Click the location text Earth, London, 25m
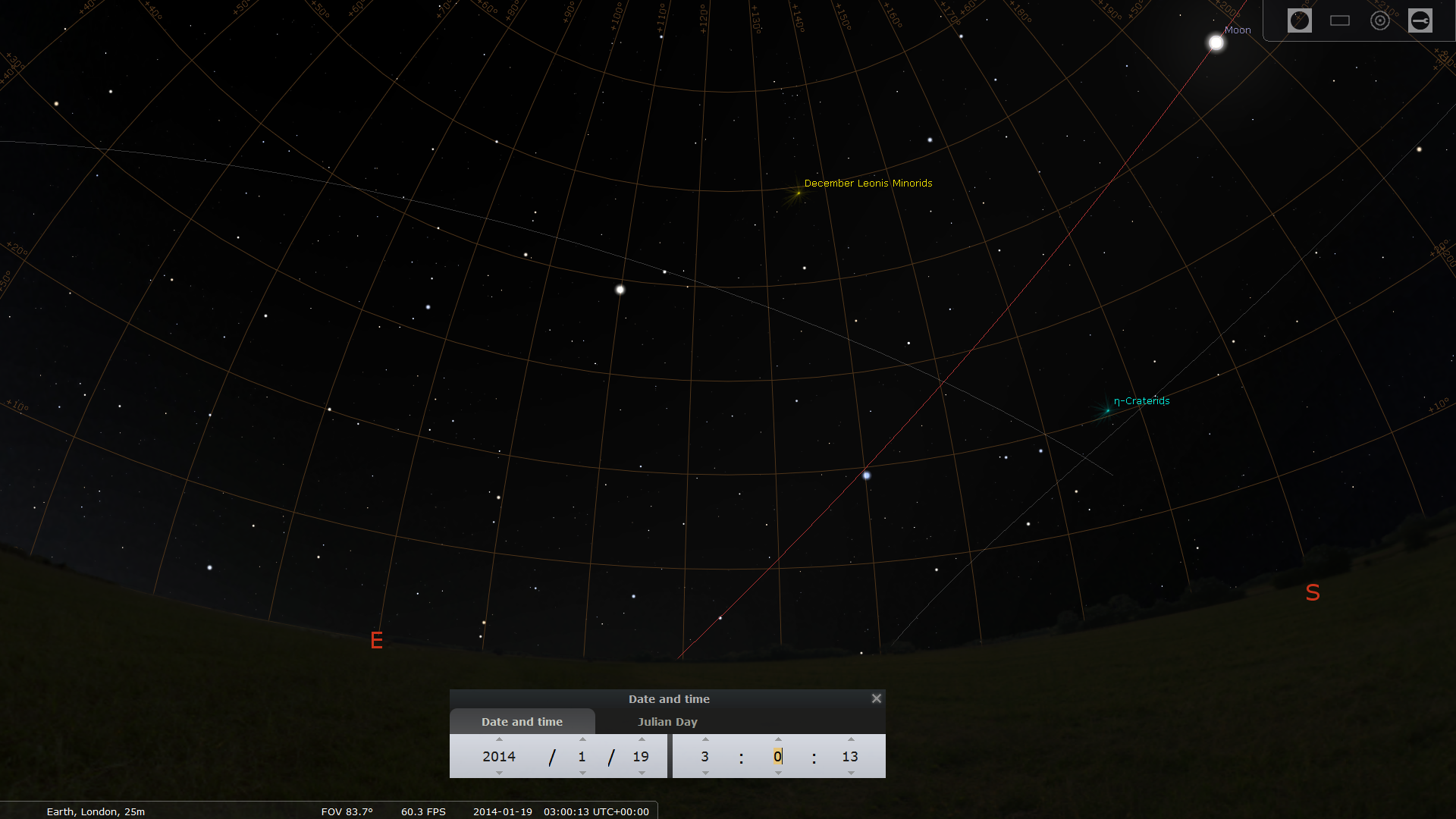1456x819 pixels. pyautogui.click(x=96, y=811)
